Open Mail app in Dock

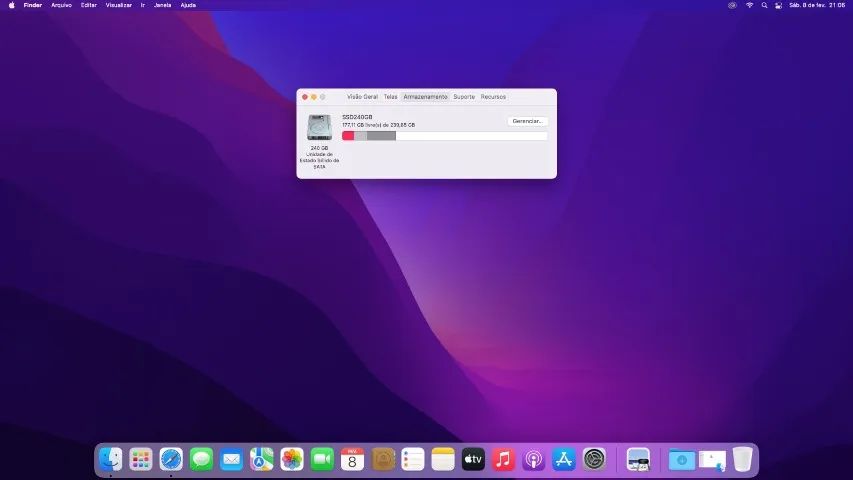point(231,459)
